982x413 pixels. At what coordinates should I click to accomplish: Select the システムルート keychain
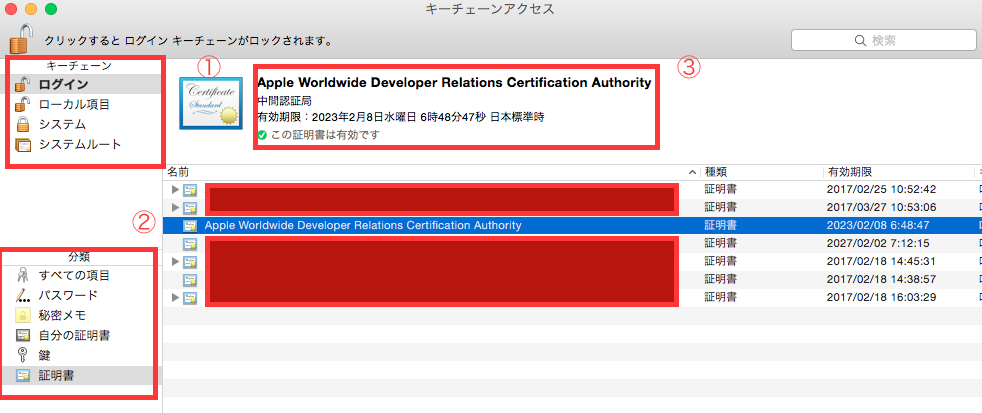click(81, 144)
